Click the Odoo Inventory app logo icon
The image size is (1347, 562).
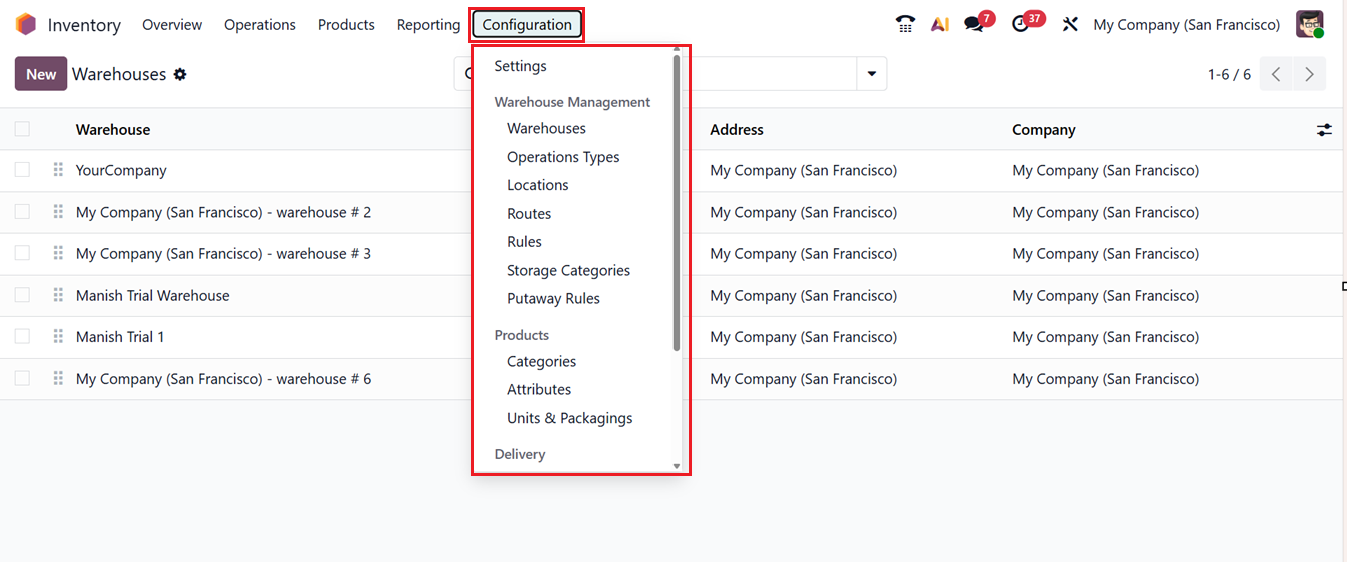(x=26, y=25)
